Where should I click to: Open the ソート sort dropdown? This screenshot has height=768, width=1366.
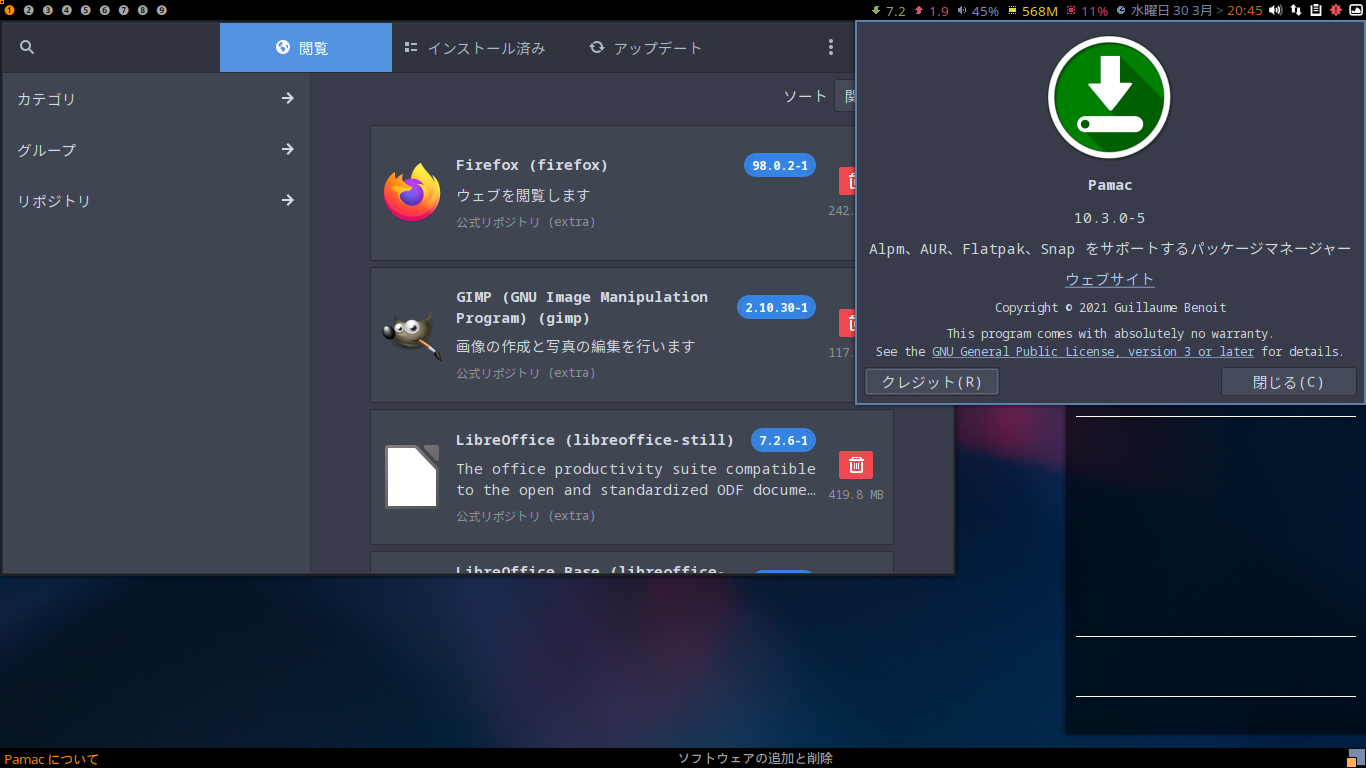click(845, 96)
